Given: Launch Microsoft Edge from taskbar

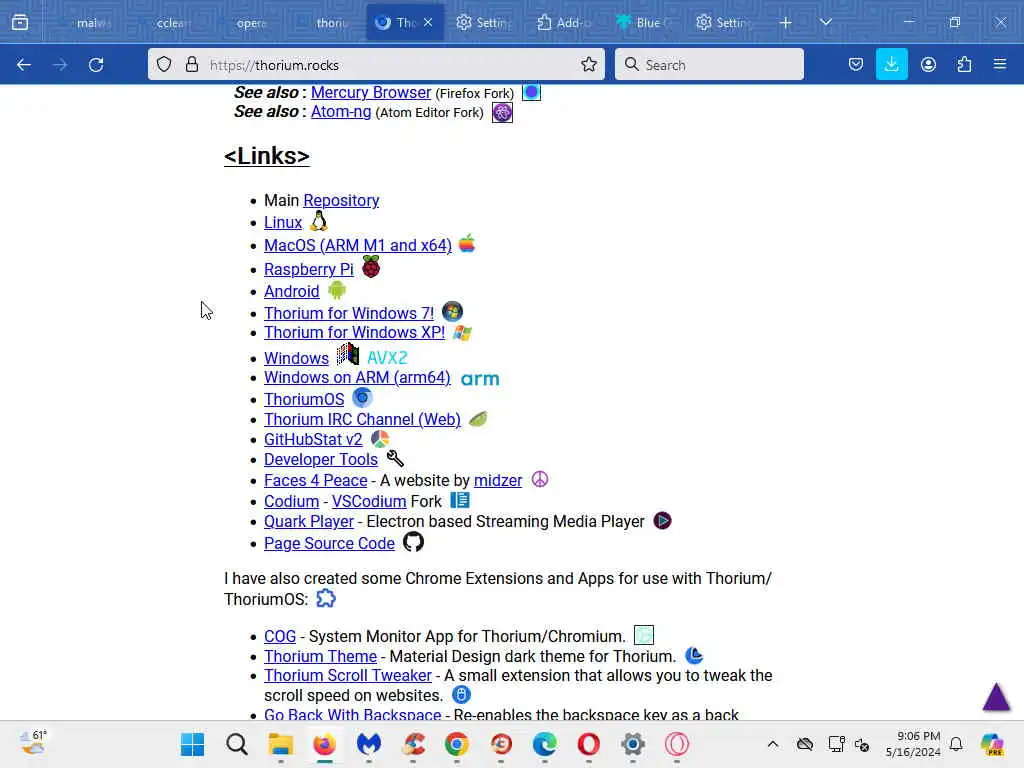Looking at the screenshot, I should point(545,744).
